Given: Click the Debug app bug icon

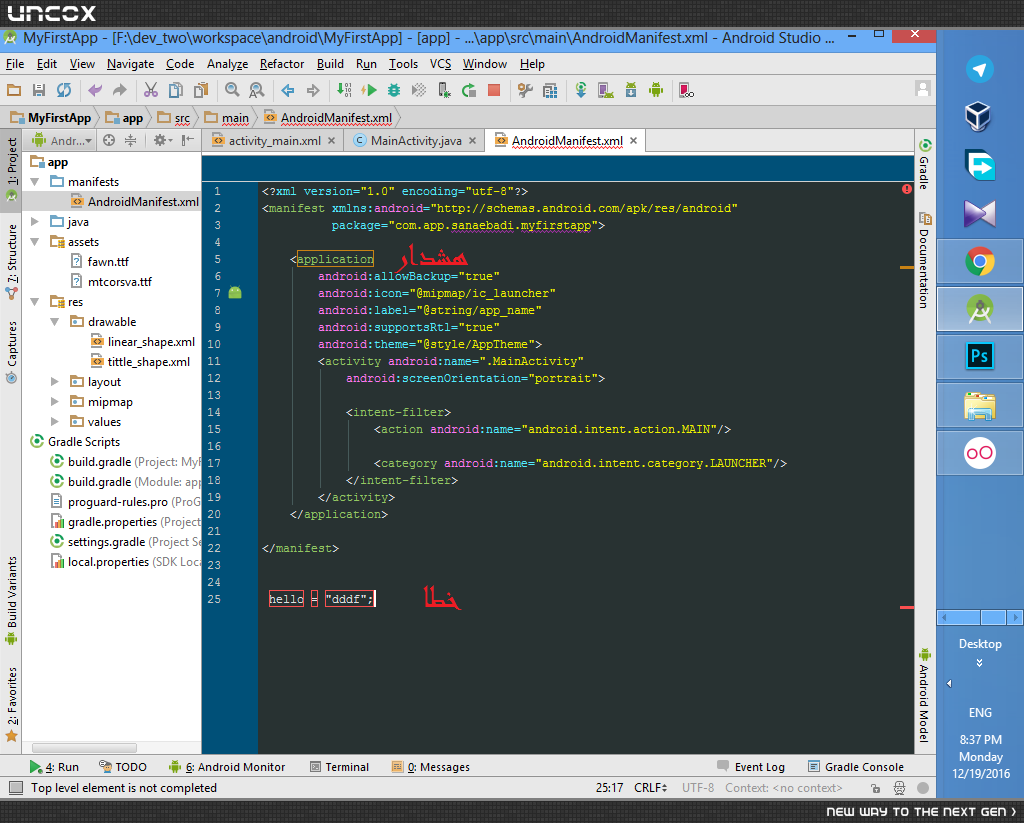Looking at the screenshot, I should 394,90.
